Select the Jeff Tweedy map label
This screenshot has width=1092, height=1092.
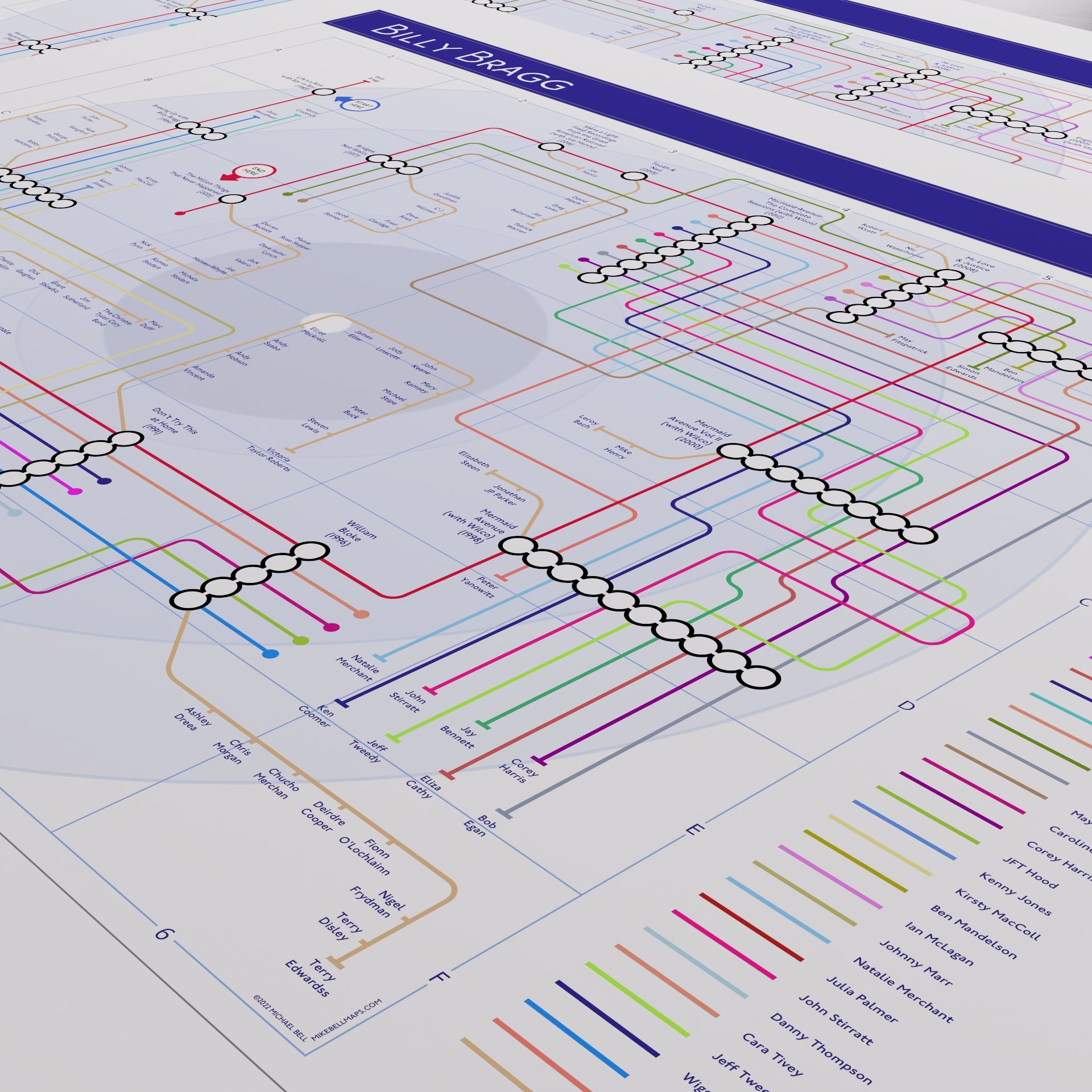tap(369, 750)
